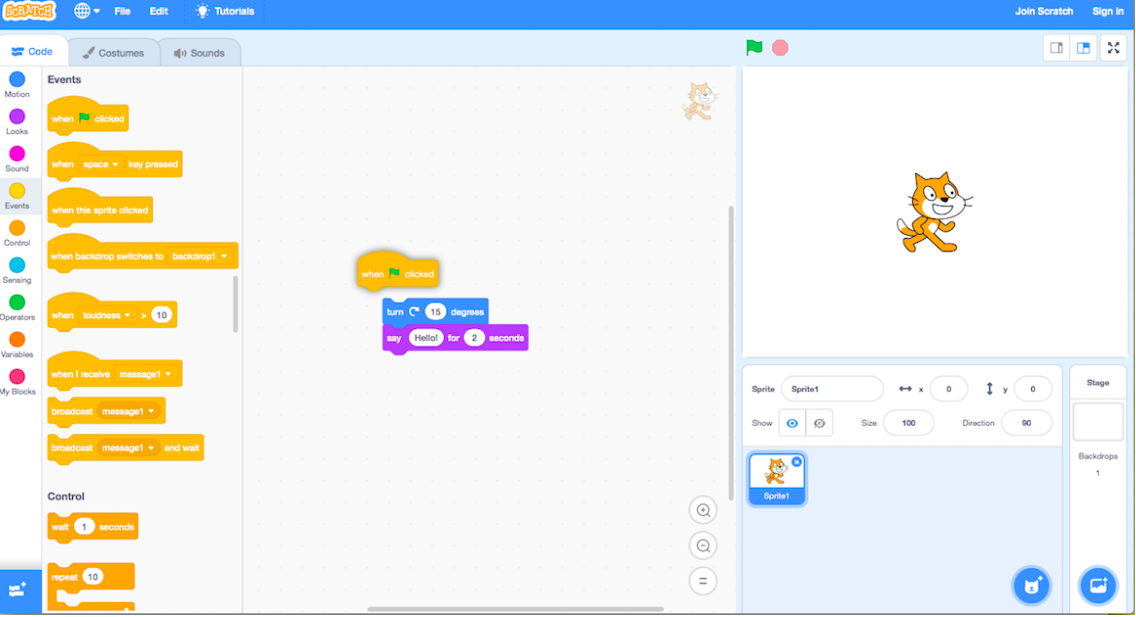Select the Stage backdrop thumbnail
Image resolution: width=1136 pixels, height=617 pixels.
[1097, 422]
